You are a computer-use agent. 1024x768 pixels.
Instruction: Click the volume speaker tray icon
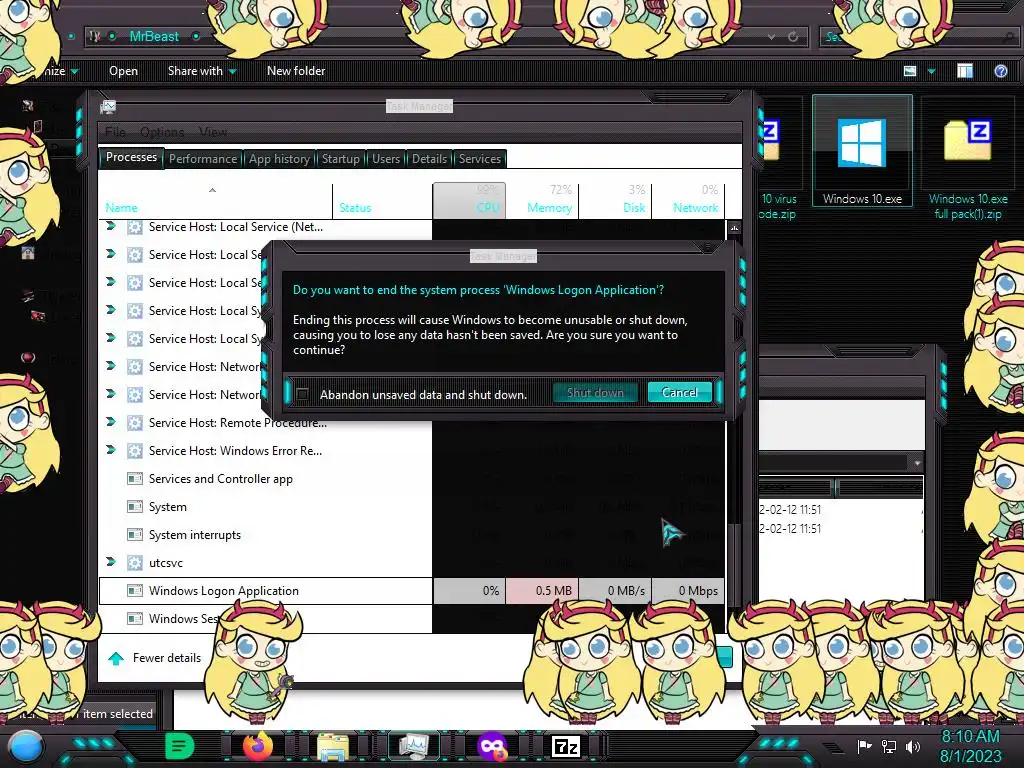click(x=913, y=746)
